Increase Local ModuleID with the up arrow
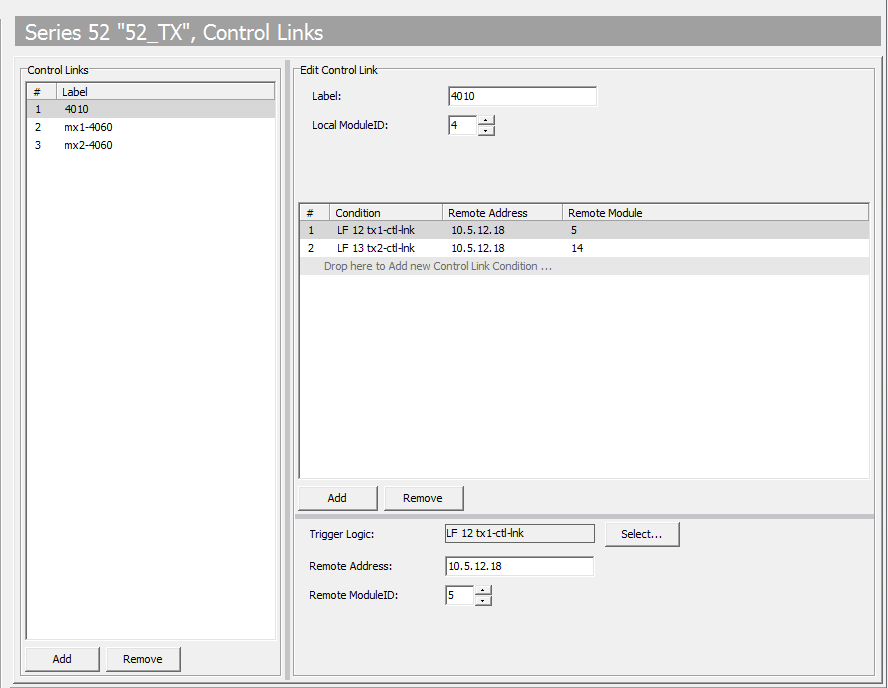The height and width of the screenshot is (688, 888). [x=486, y=120]
